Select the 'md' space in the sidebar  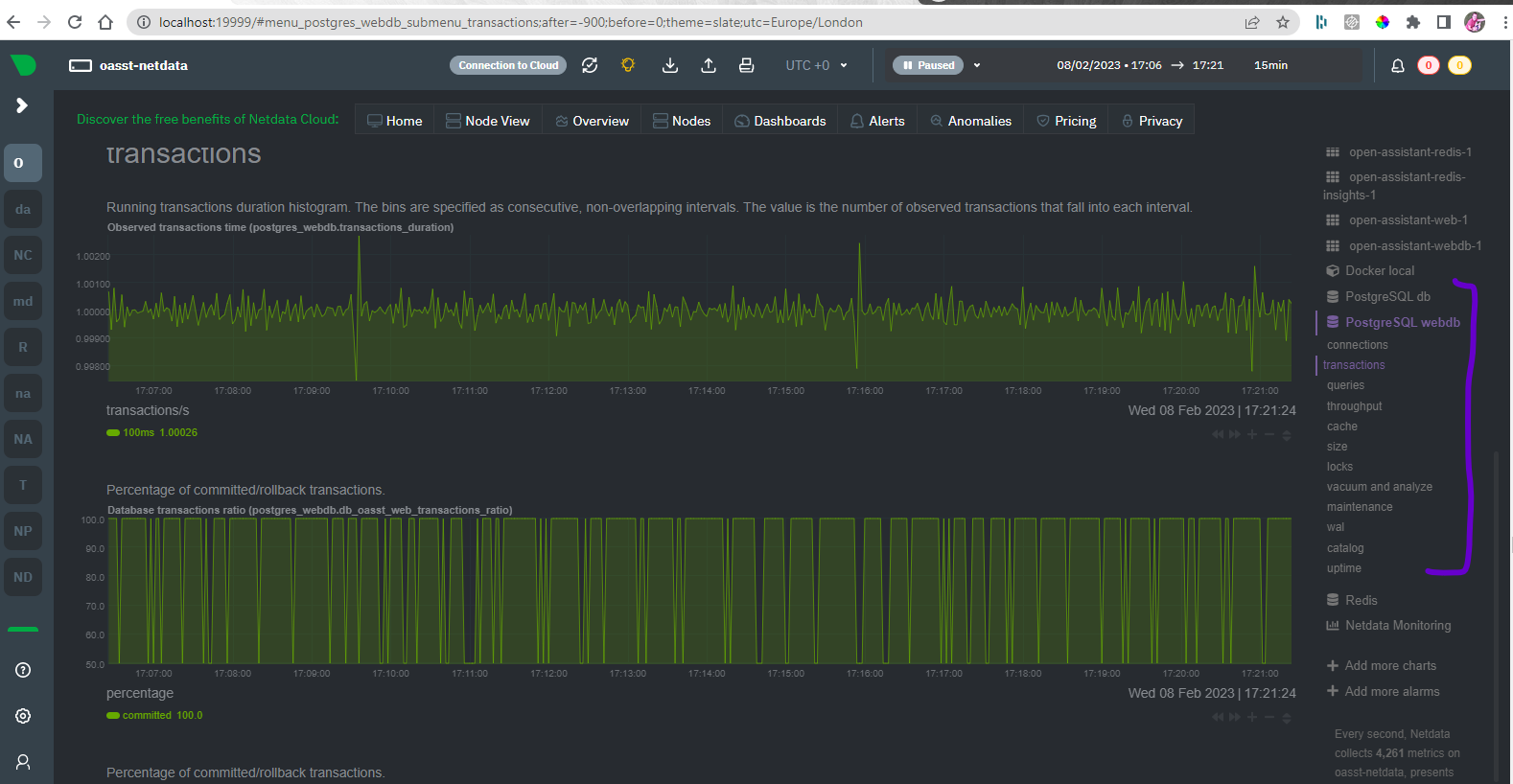[x=23, y=301]
